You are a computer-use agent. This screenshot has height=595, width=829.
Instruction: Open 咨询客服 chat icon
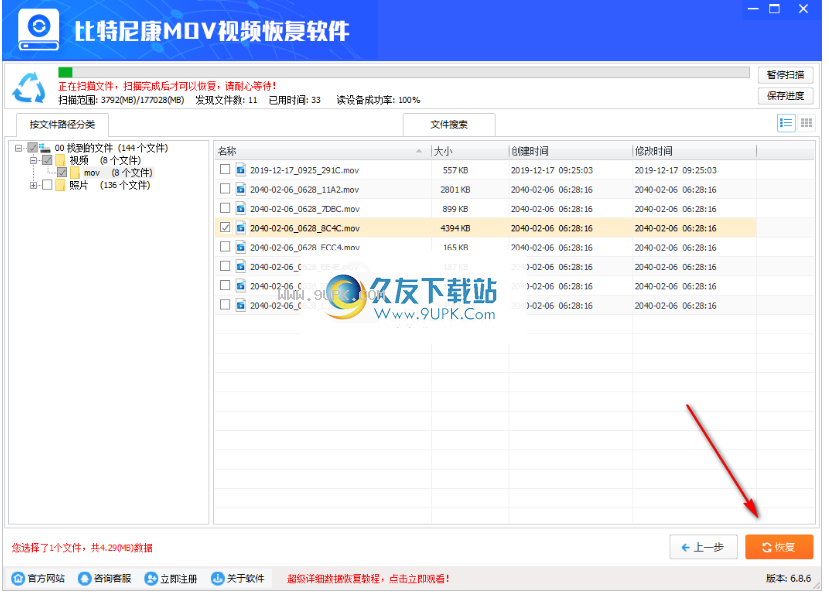click(85, 578)
